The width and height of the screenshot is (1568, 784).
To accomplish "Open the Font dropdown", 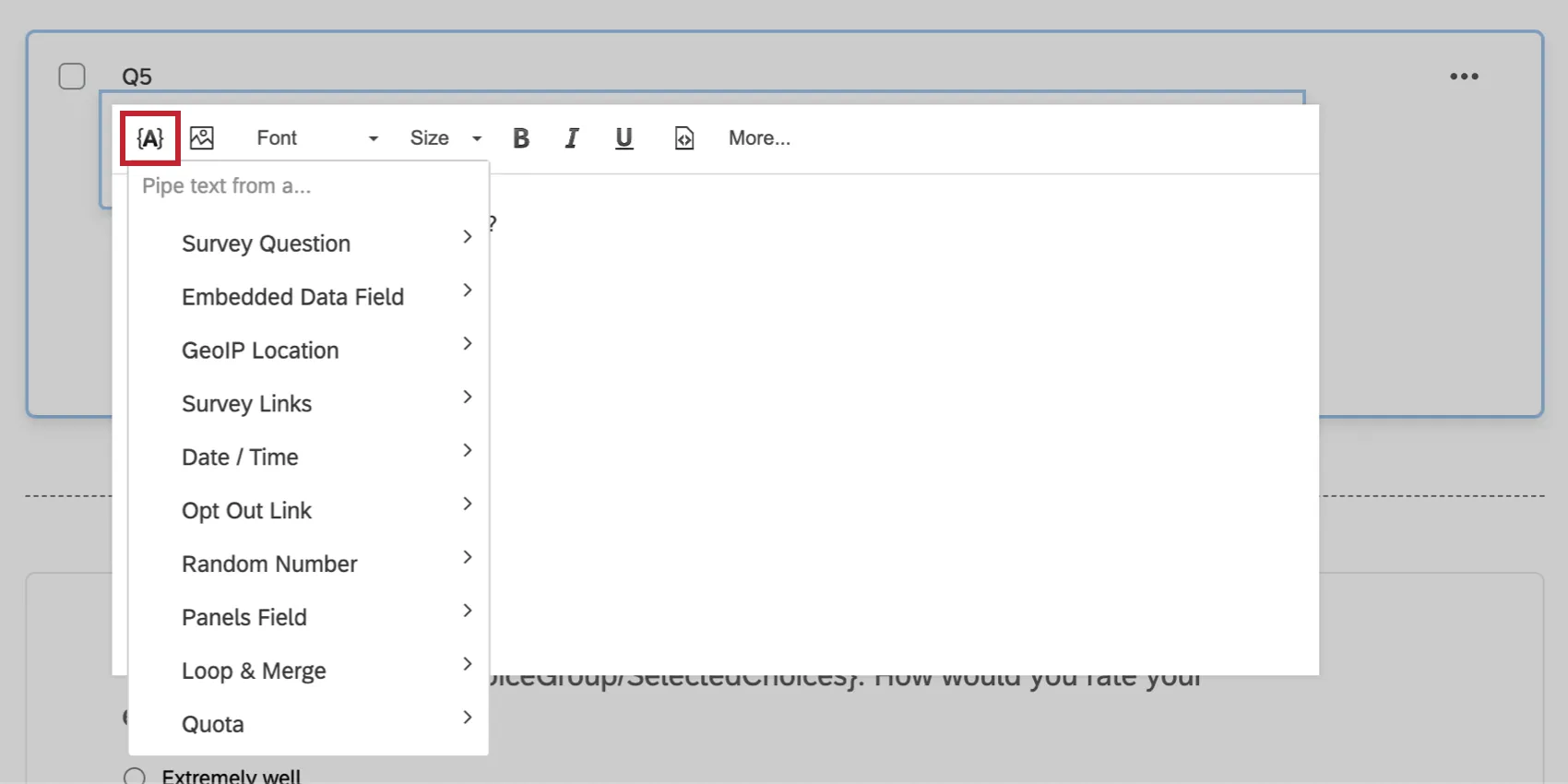I will (x=316, y=138).
